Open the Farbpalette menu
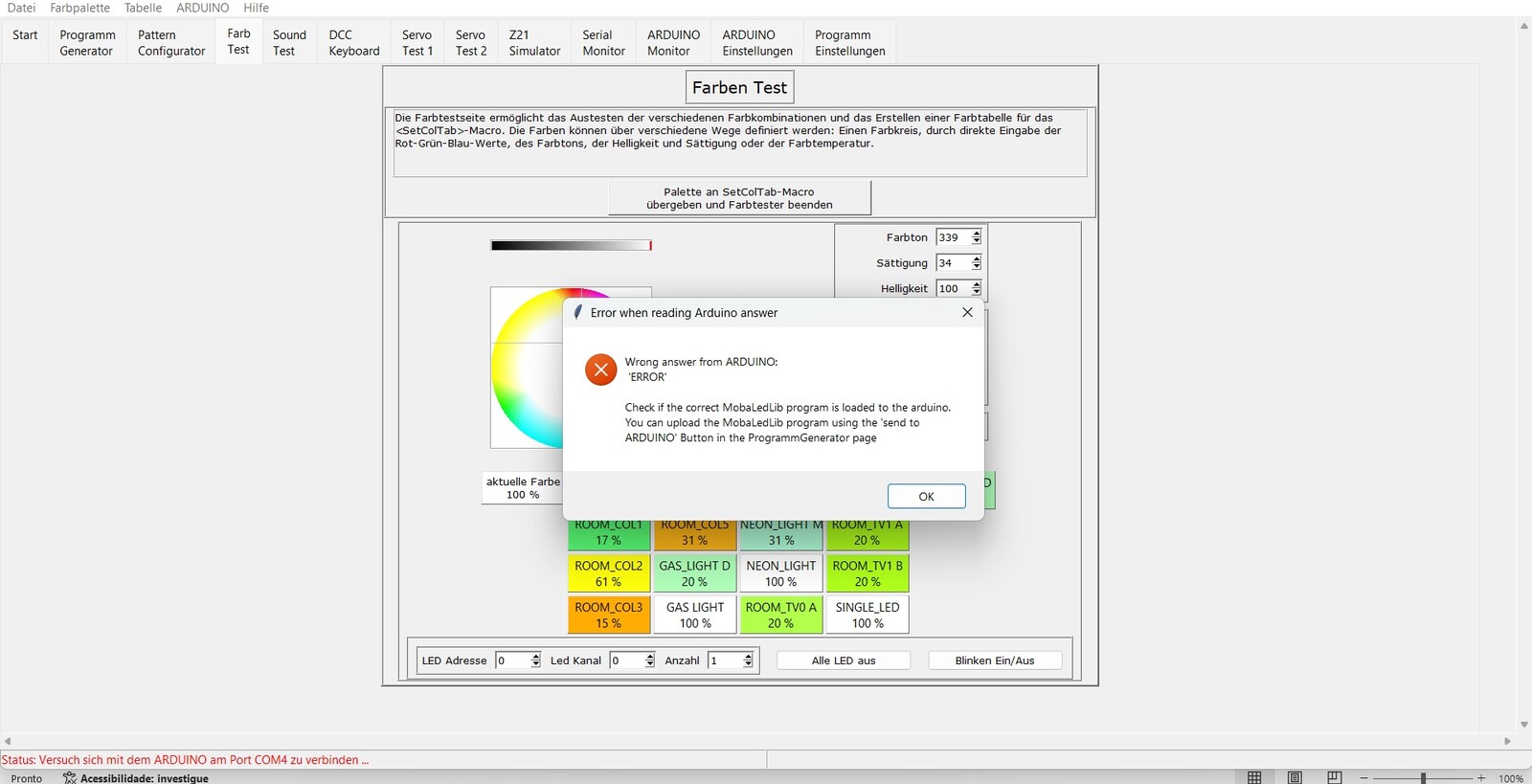The width and height of the screenshot is (1532, 784). pyautogui.click(x=79, y=8)
